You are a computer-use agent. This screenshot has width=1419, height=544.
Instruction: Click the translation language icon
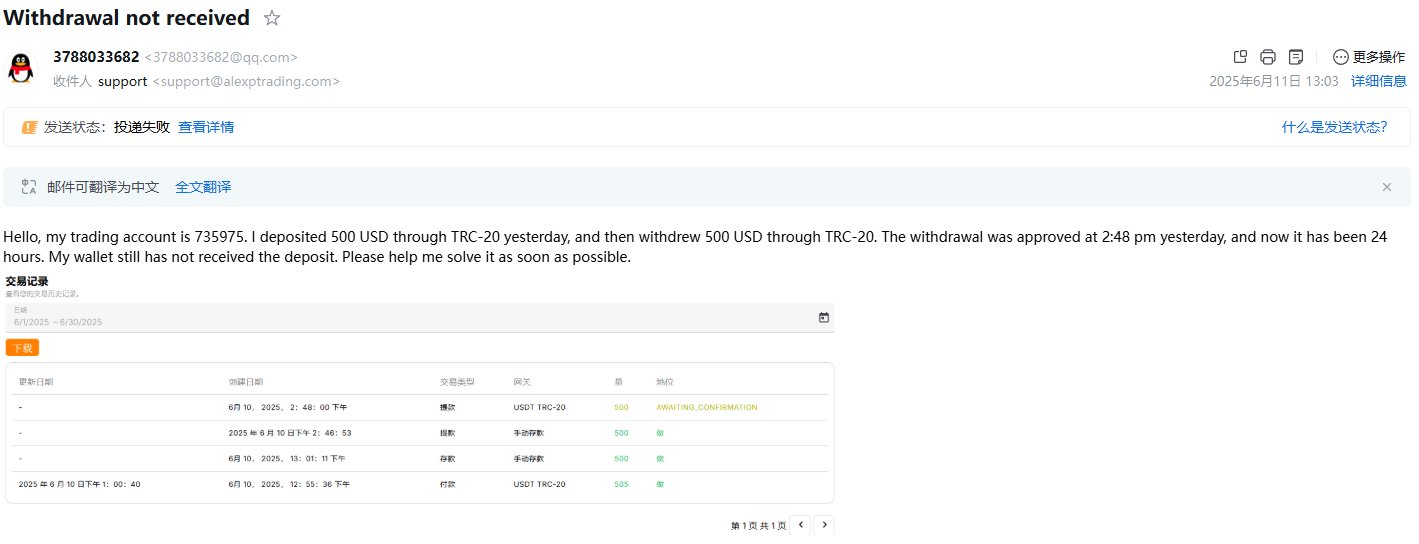(29, 187)
